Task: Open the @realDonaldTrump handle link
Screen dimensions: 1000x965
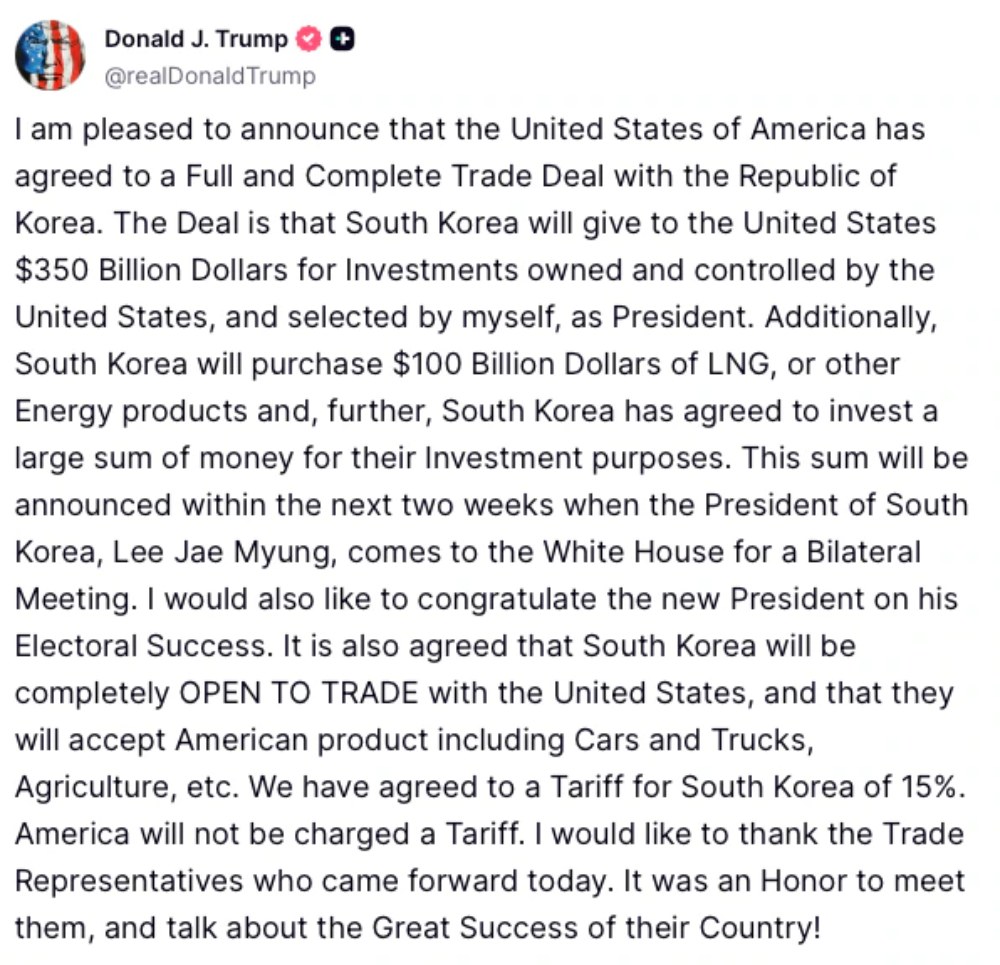Action: [x=210, y=76]
